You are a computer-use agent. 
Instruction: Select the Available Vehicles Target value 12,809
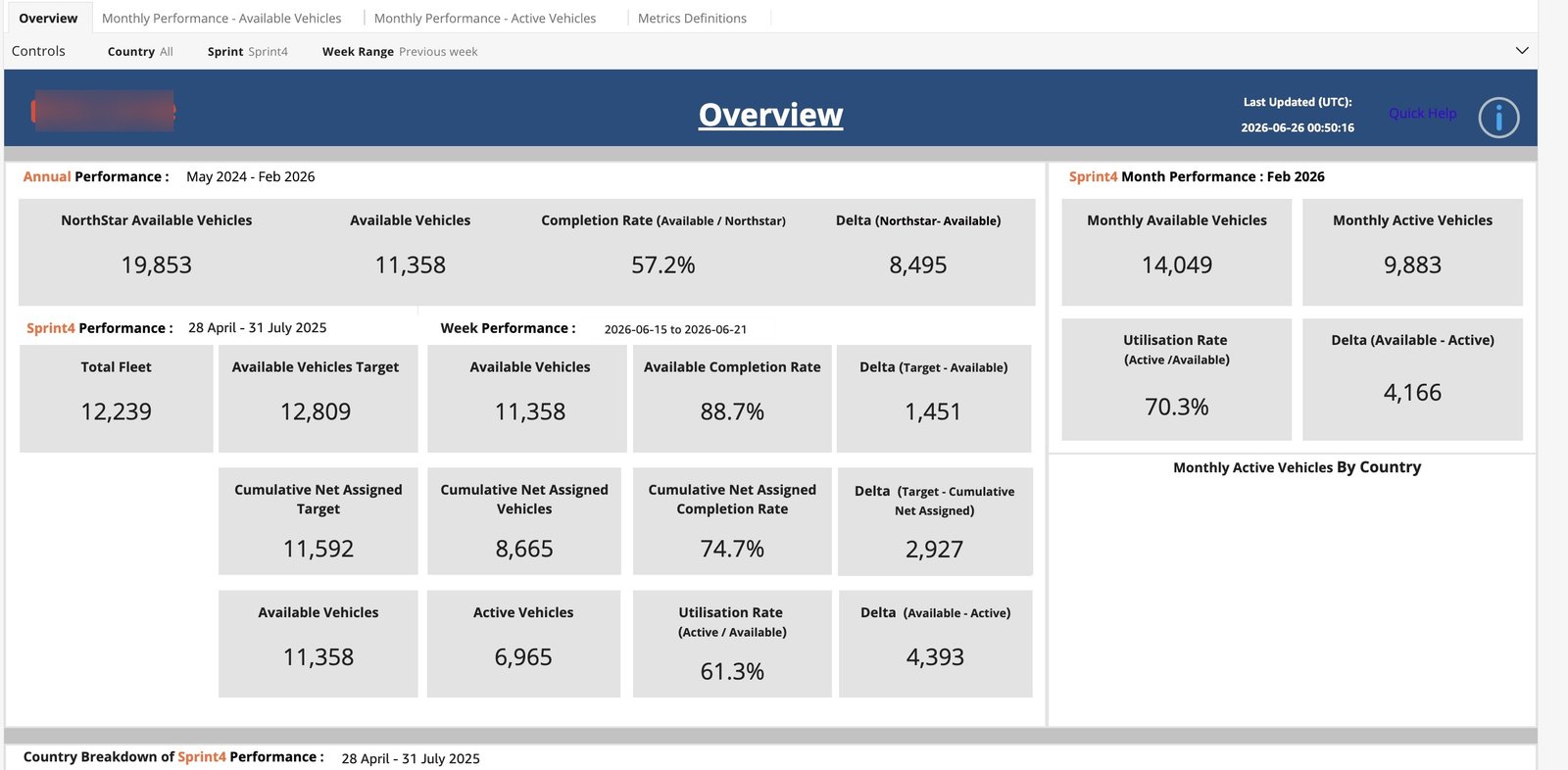[316, 411]
